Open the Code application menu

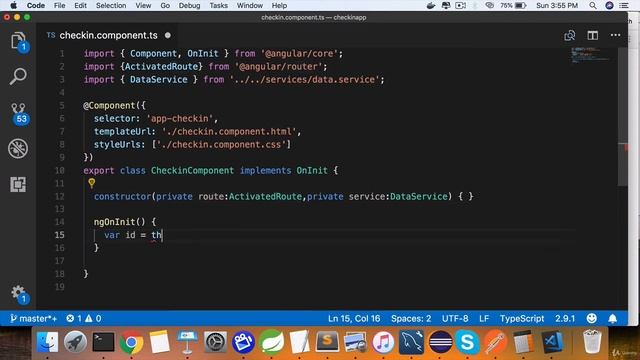36,5
